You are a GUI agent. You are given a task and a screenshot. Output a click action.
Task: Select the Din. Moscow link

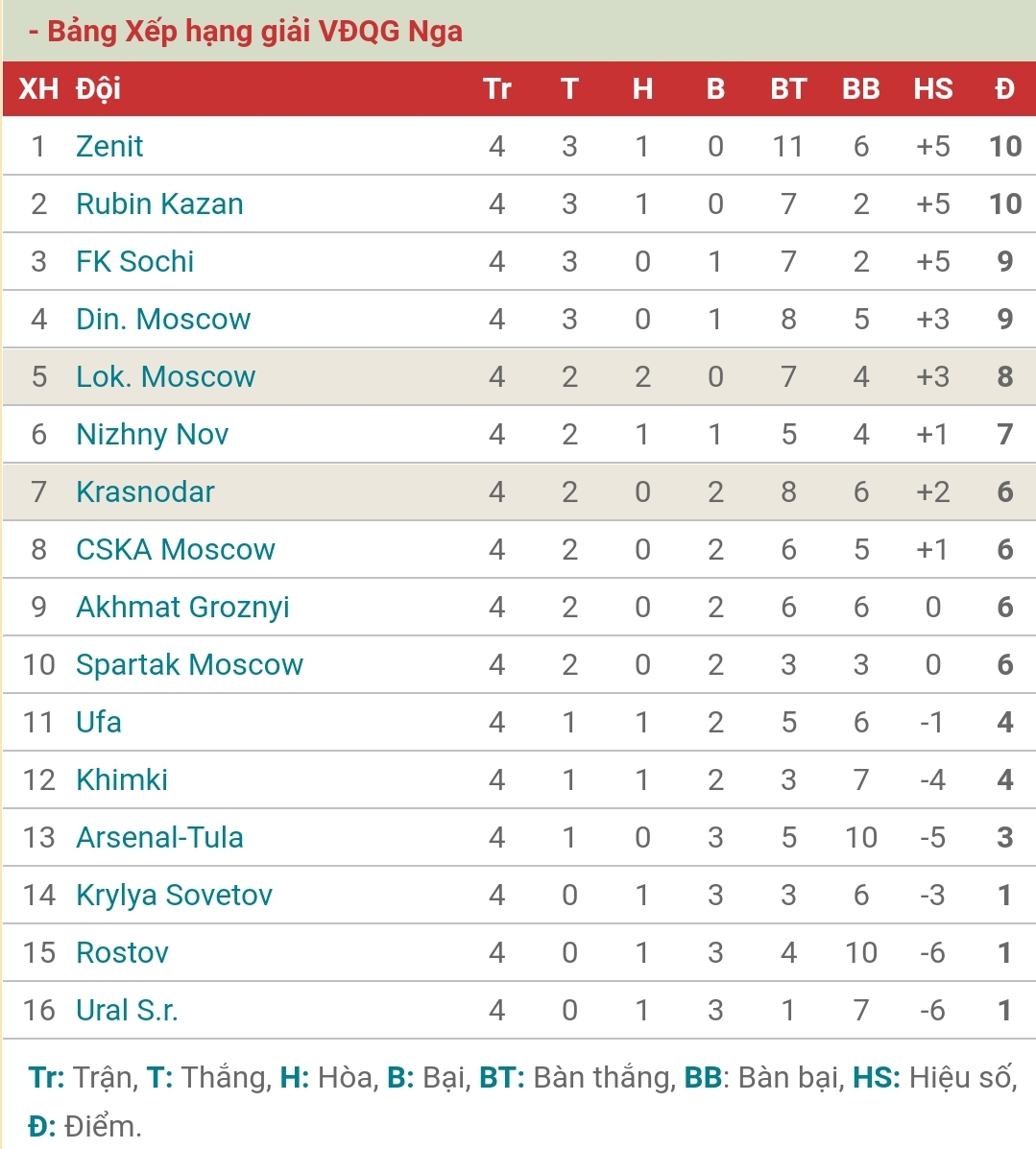click(x=163, y=319)
